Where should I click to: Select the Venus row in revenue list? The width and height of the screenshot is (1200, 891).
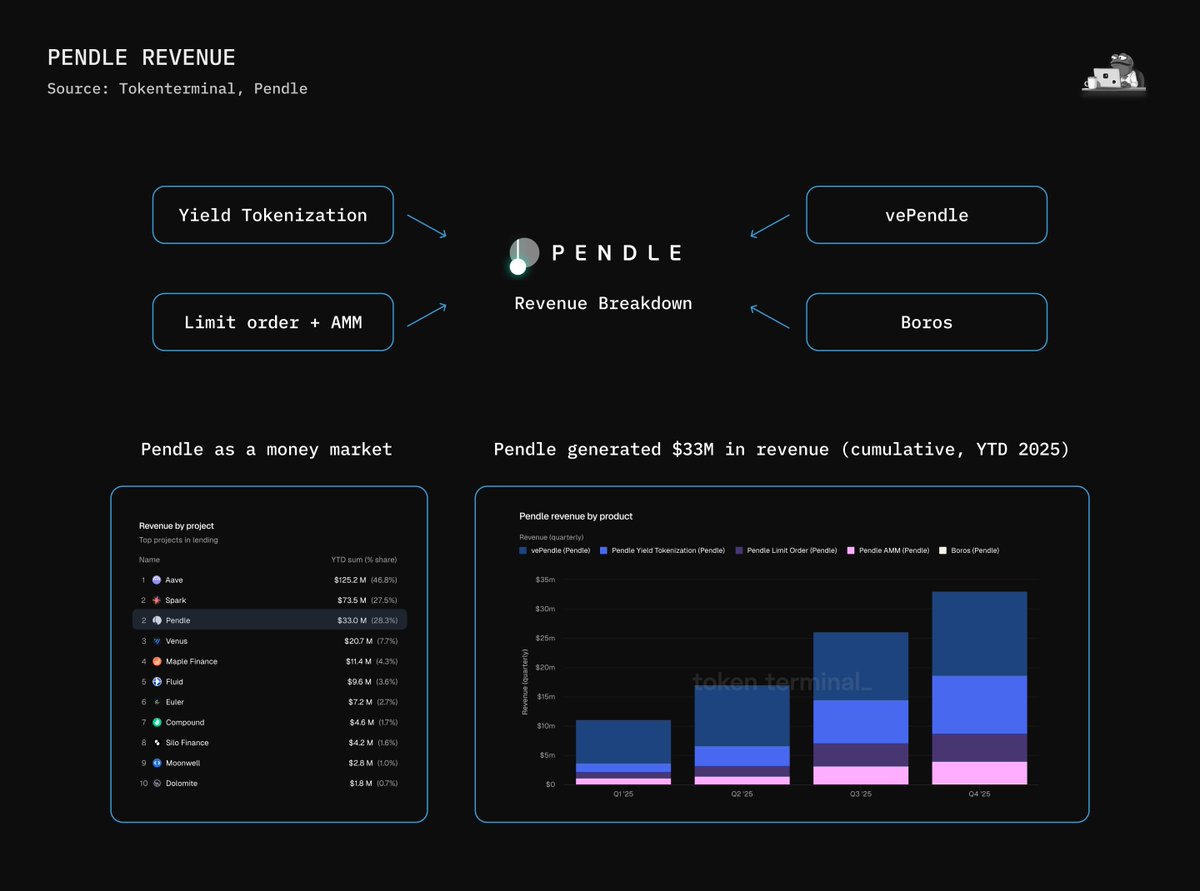click(x=269, y=641)
